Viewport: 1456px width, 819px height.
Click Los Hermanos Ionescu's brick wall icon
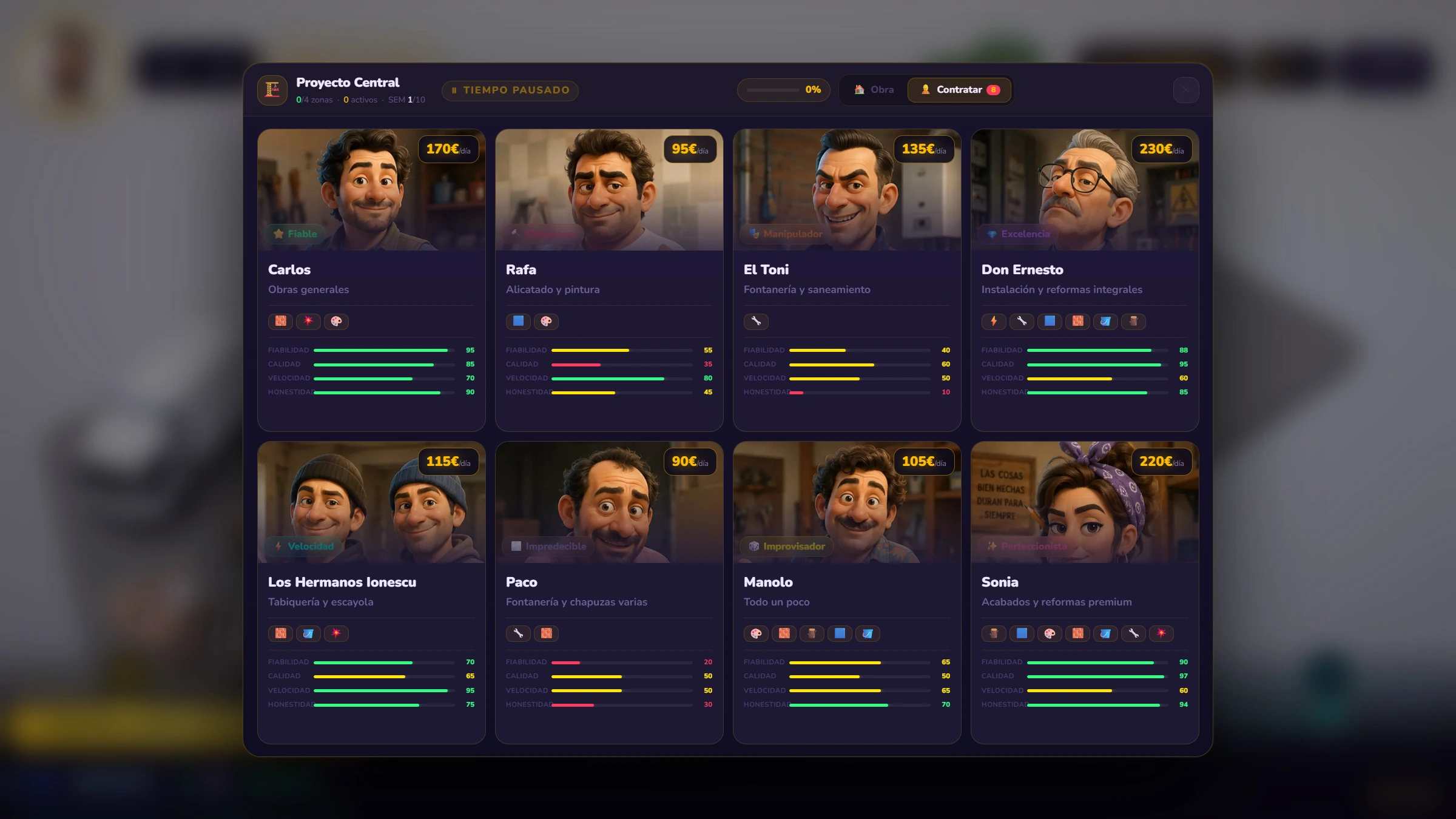(x=280, y=633)
